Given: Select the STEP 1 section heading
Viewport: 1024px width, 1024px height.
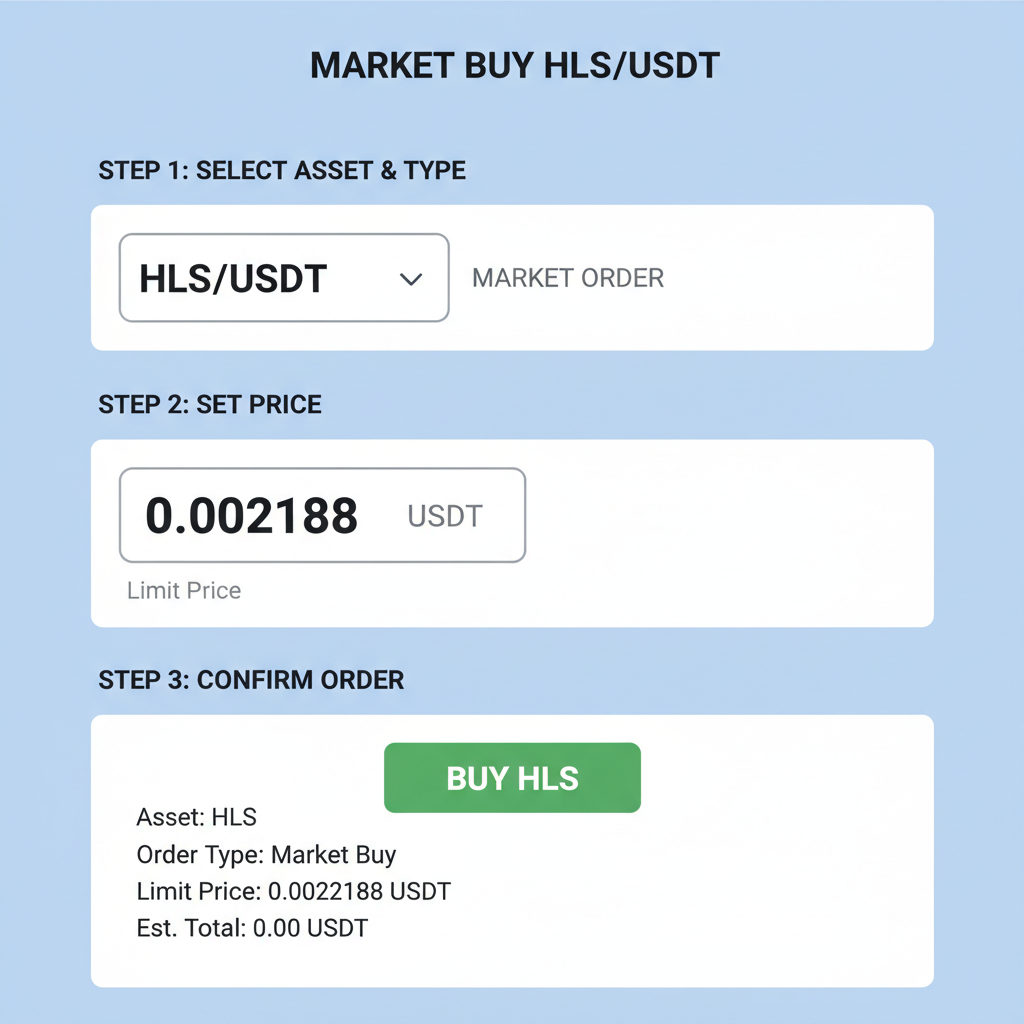Looking at the screenshot, I should 281,170.
